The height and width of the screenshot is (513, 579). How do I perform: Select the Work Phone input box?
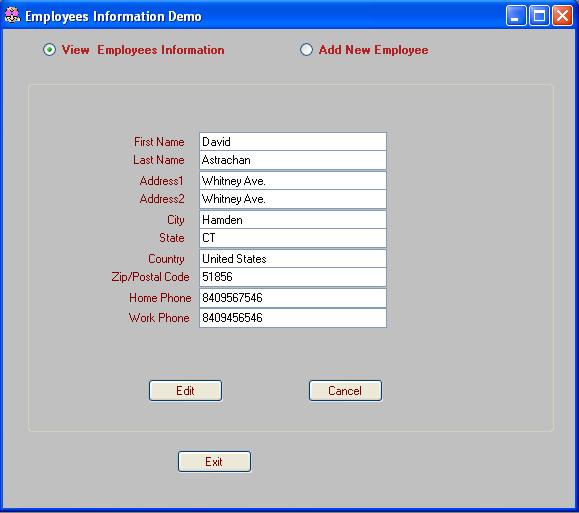pyautogui.click(x=293, y=318)
